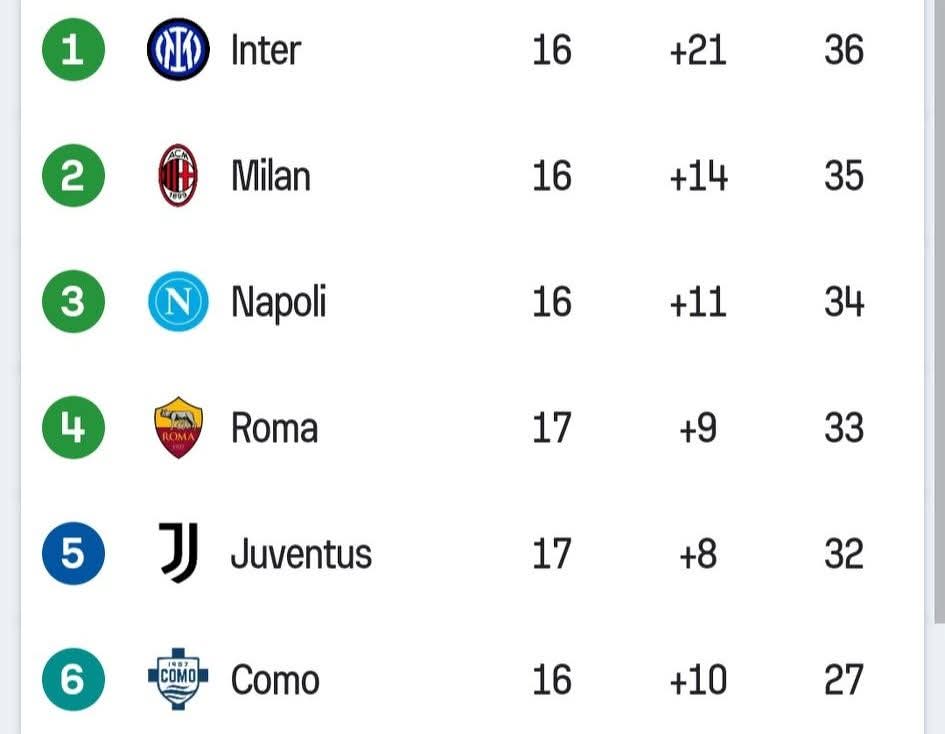Click the AC Milan club crest
This screenshot has height=734, width=945.
[x=178, y=176]
